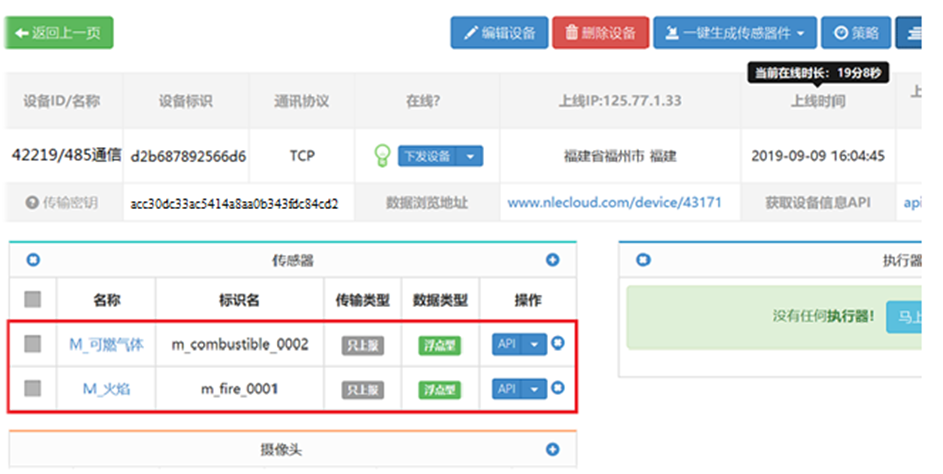Open the M_火焰 sensor link
This screenshot has width=943, height=474.
106,389
